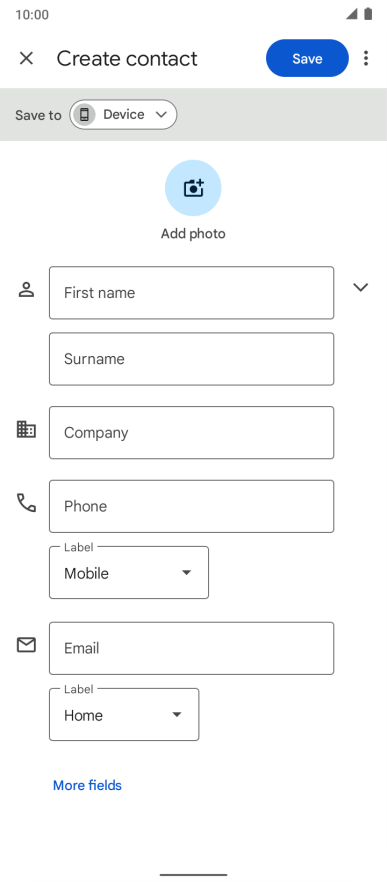Viewport: 387px width, 882px height.
Task: Click the company building icon
Action: [x=26, y=430]
